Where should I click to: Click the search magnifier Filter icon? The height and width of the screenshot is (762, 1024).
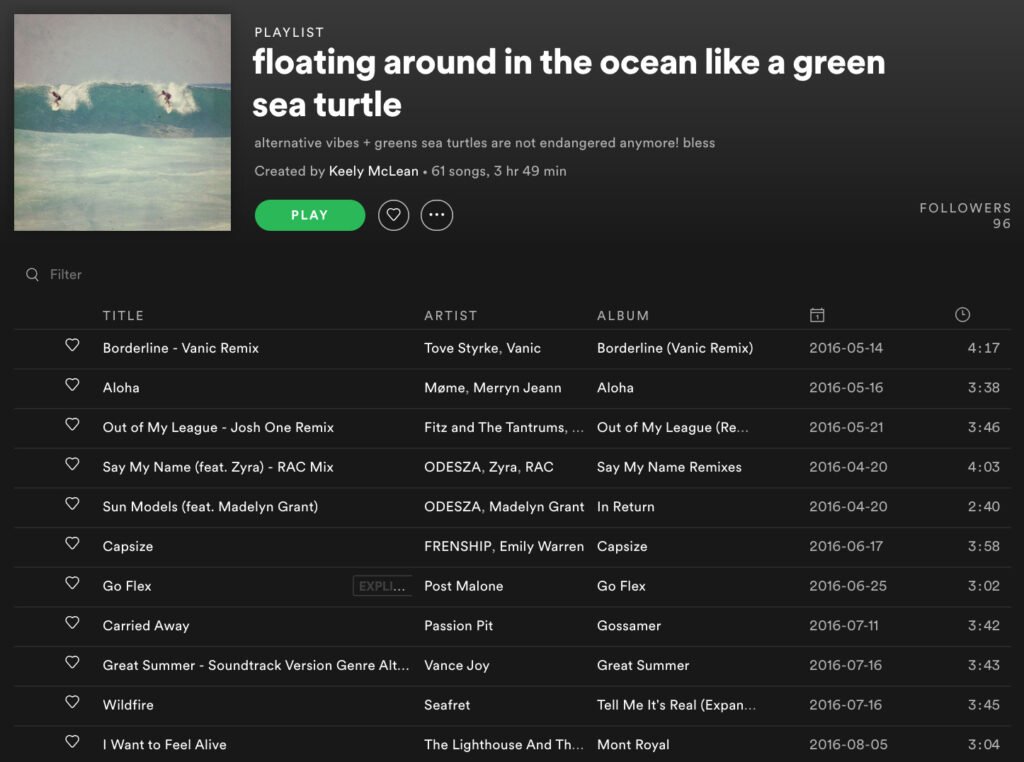tap(33, 275)
